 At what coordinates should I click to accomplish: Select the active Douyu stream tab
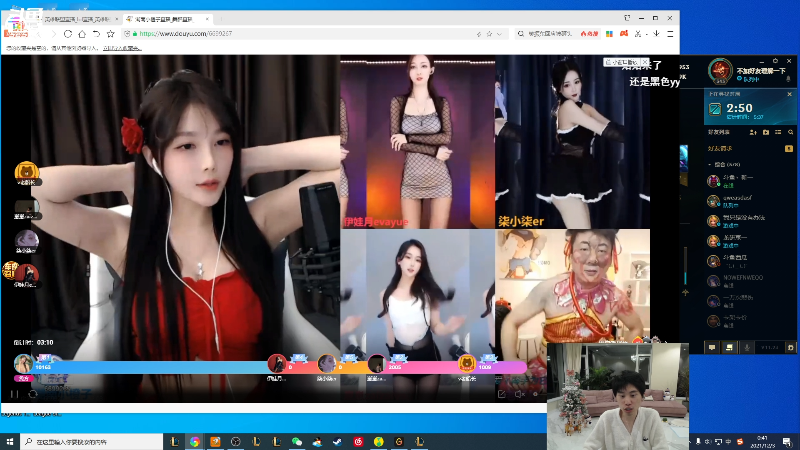tap(166, 19)
